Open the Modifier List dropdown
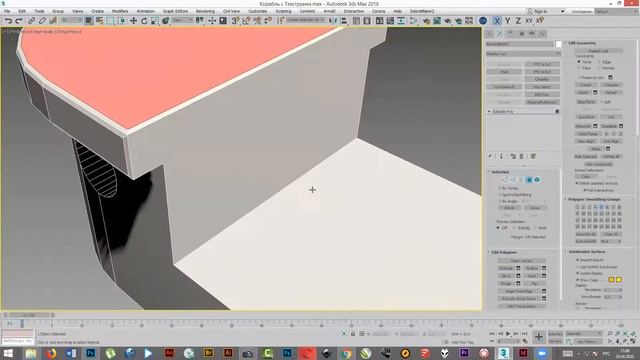Screen dimensions: 640x360 coord(523,53)
